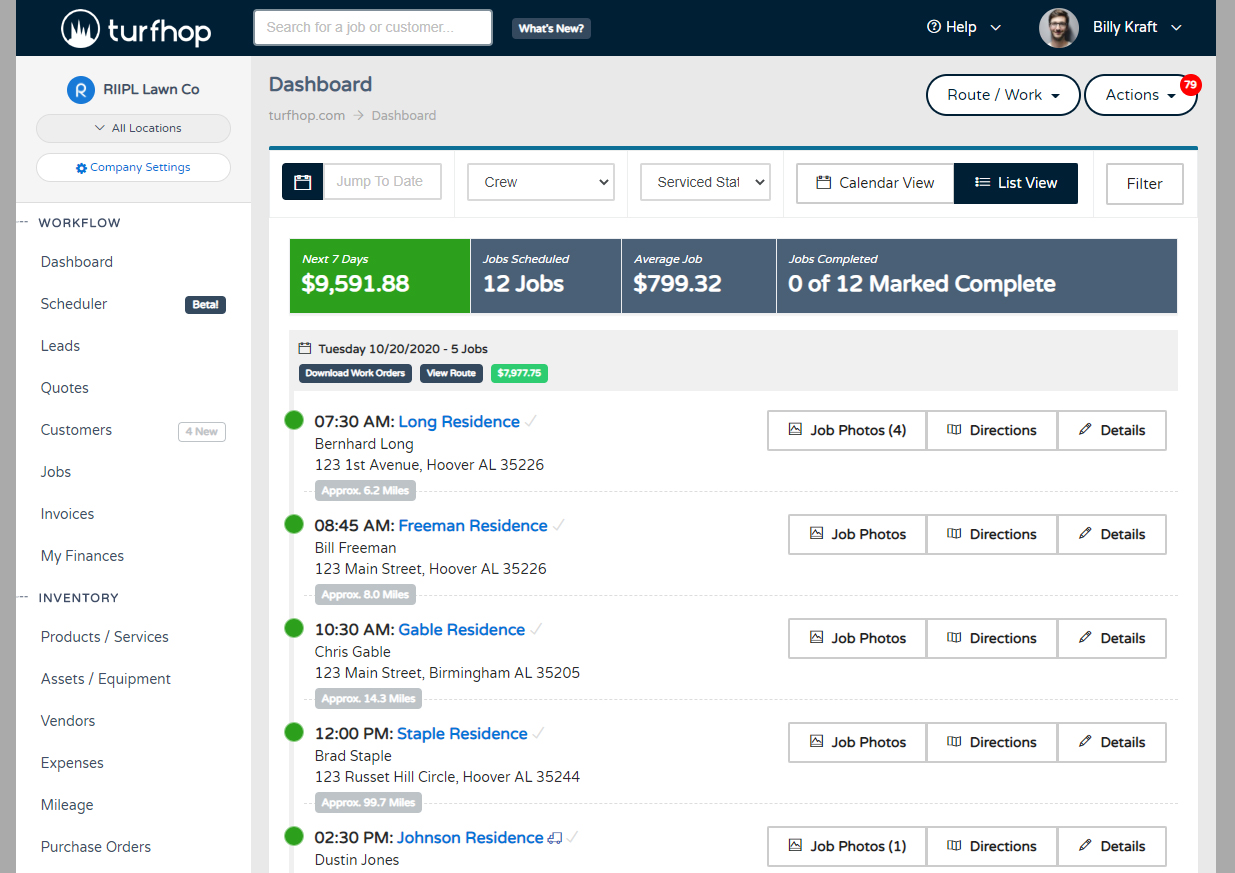Get Directions to Freeman Residence

click(x=991, y=534)
